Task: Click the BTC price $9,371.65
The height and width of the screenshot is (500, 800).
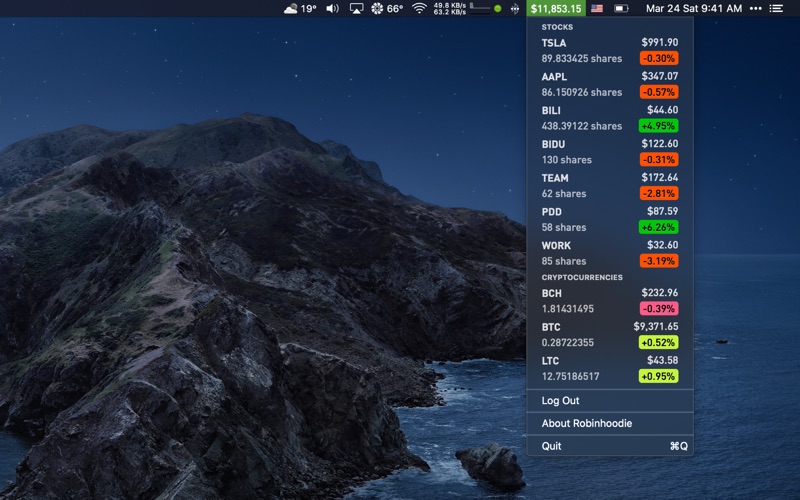Action: point(656,326)
